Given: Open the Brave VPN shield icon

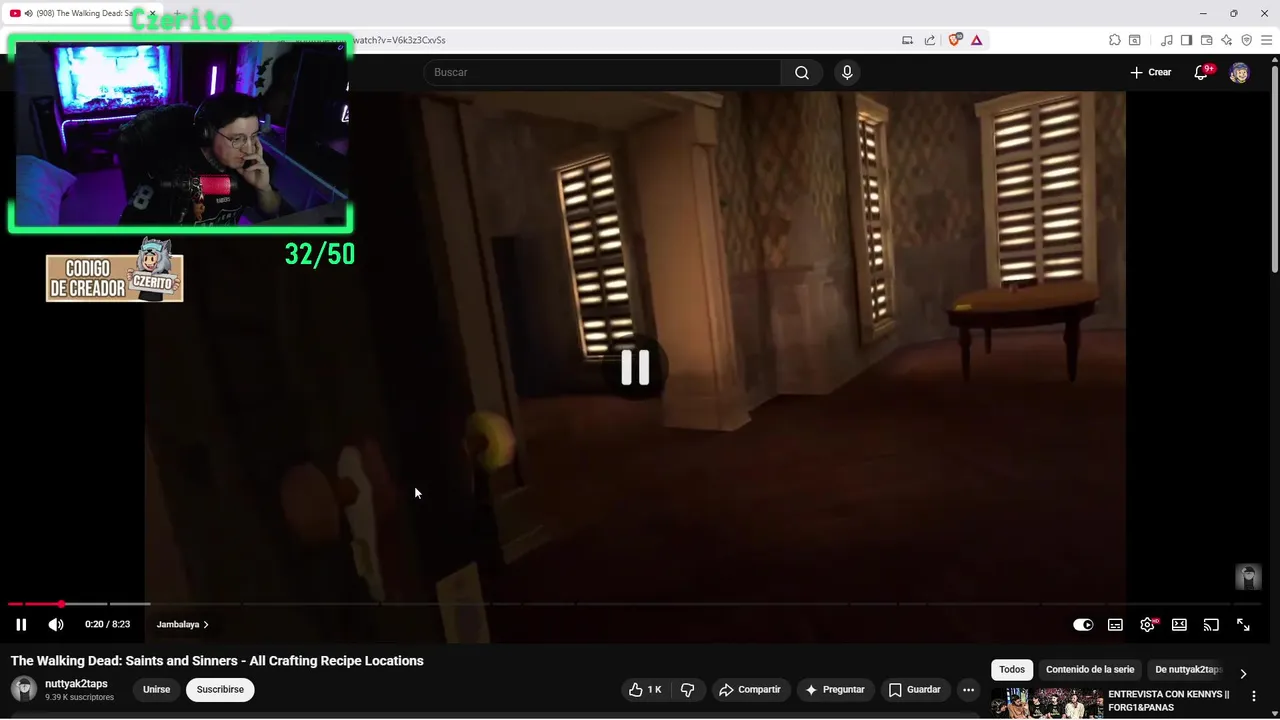Looking at the screenshot, I should [1247, 40].
